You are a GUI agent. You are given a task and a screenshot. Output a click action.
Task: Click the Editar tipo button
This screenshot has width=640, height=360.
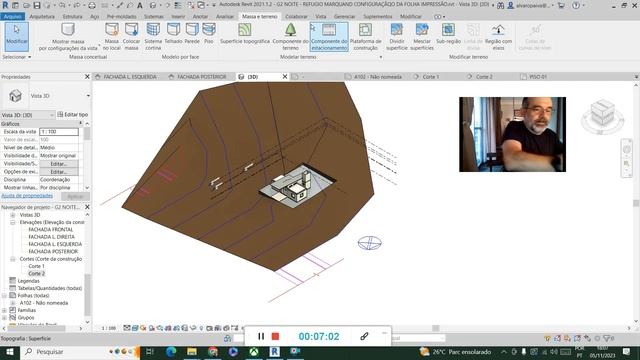click(x=73, y=115)
